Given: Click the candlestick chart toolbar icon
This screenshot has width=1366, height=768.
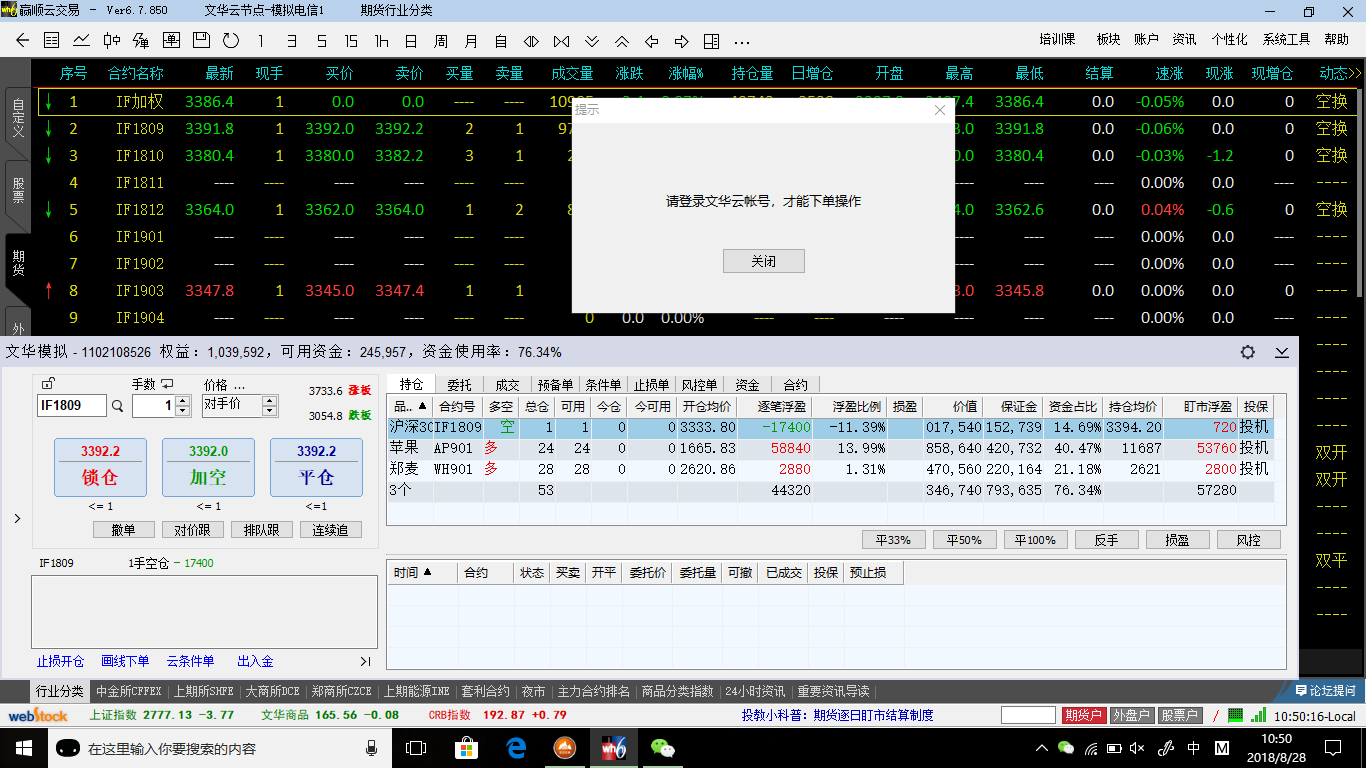Looking at the screenshot, I should tap(112, 41).
